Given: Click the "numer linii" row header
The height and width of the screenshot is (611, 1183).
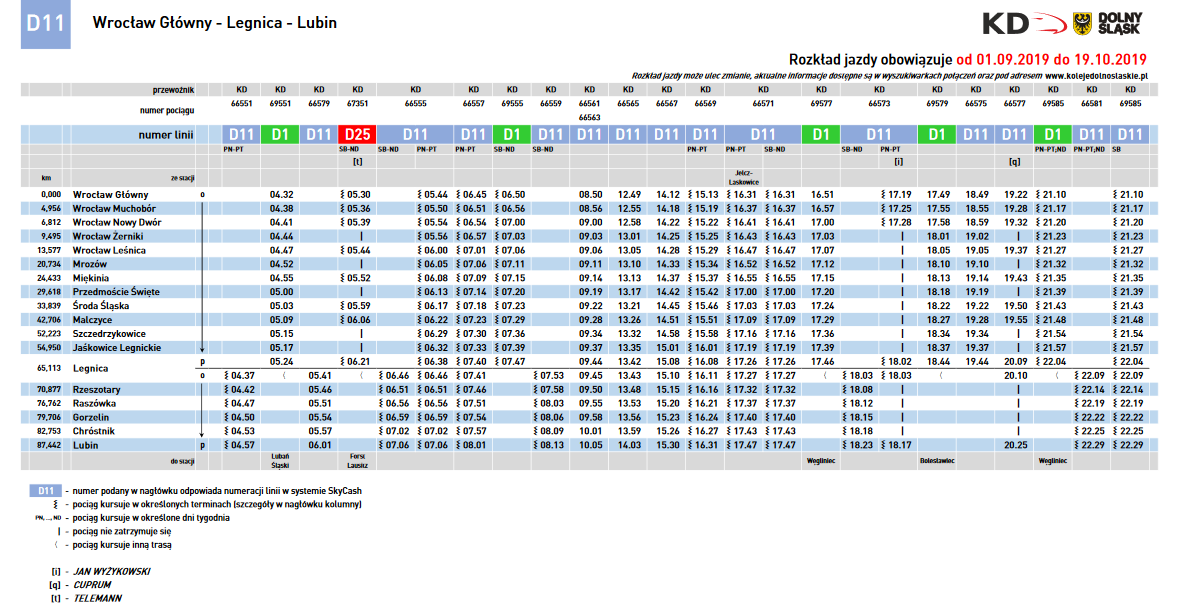Looking at the screenshot, I should coord(164,134).
